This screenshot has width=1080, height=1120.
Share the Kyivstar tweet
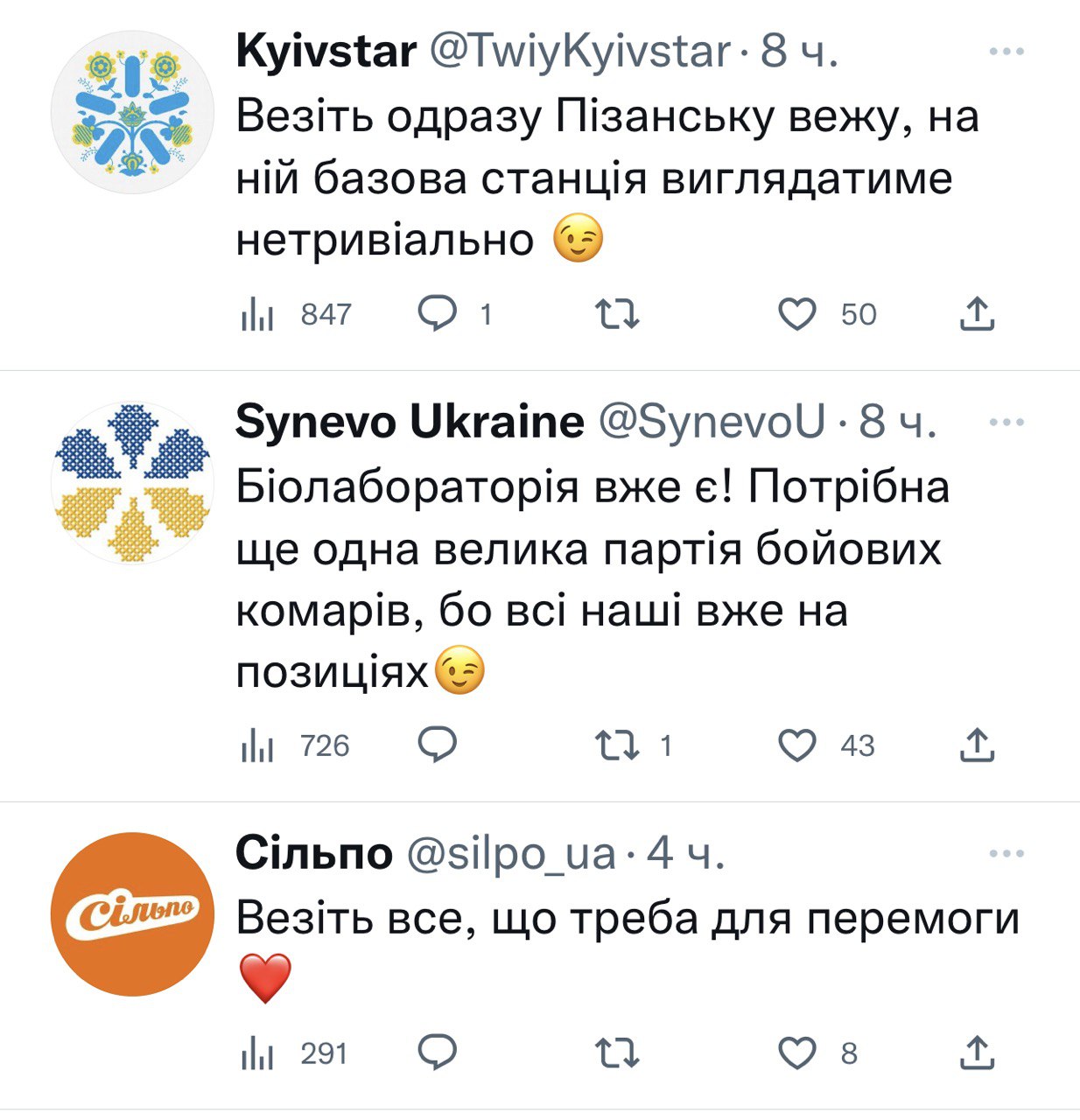[x=977, y=313]
